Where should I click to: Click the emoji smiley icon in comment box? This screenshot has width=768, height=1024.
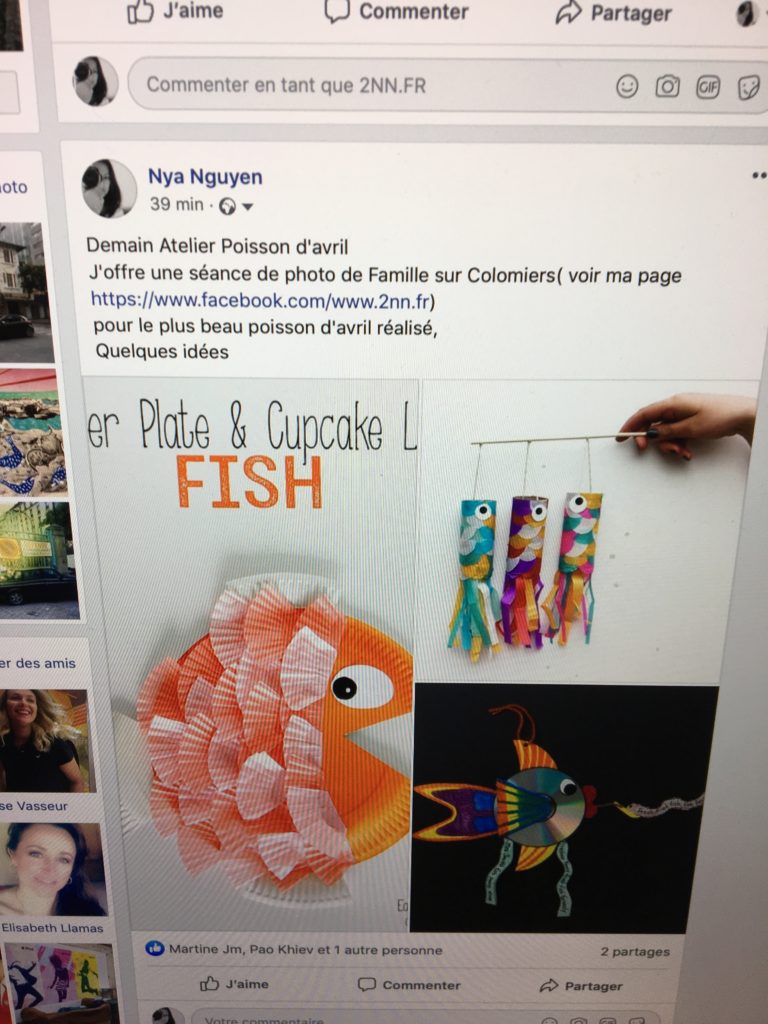(x=626, y=86)
